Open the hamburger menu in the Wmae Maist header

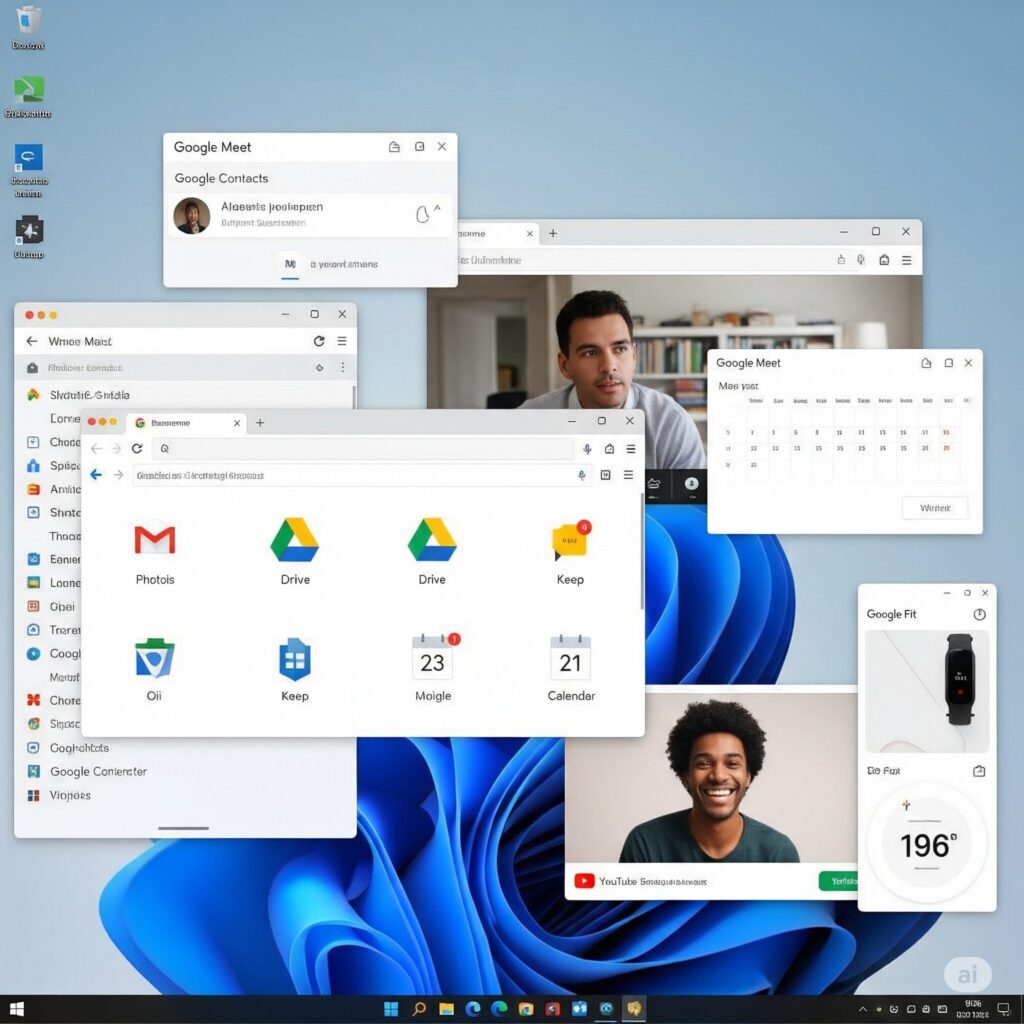click(342, 341)
